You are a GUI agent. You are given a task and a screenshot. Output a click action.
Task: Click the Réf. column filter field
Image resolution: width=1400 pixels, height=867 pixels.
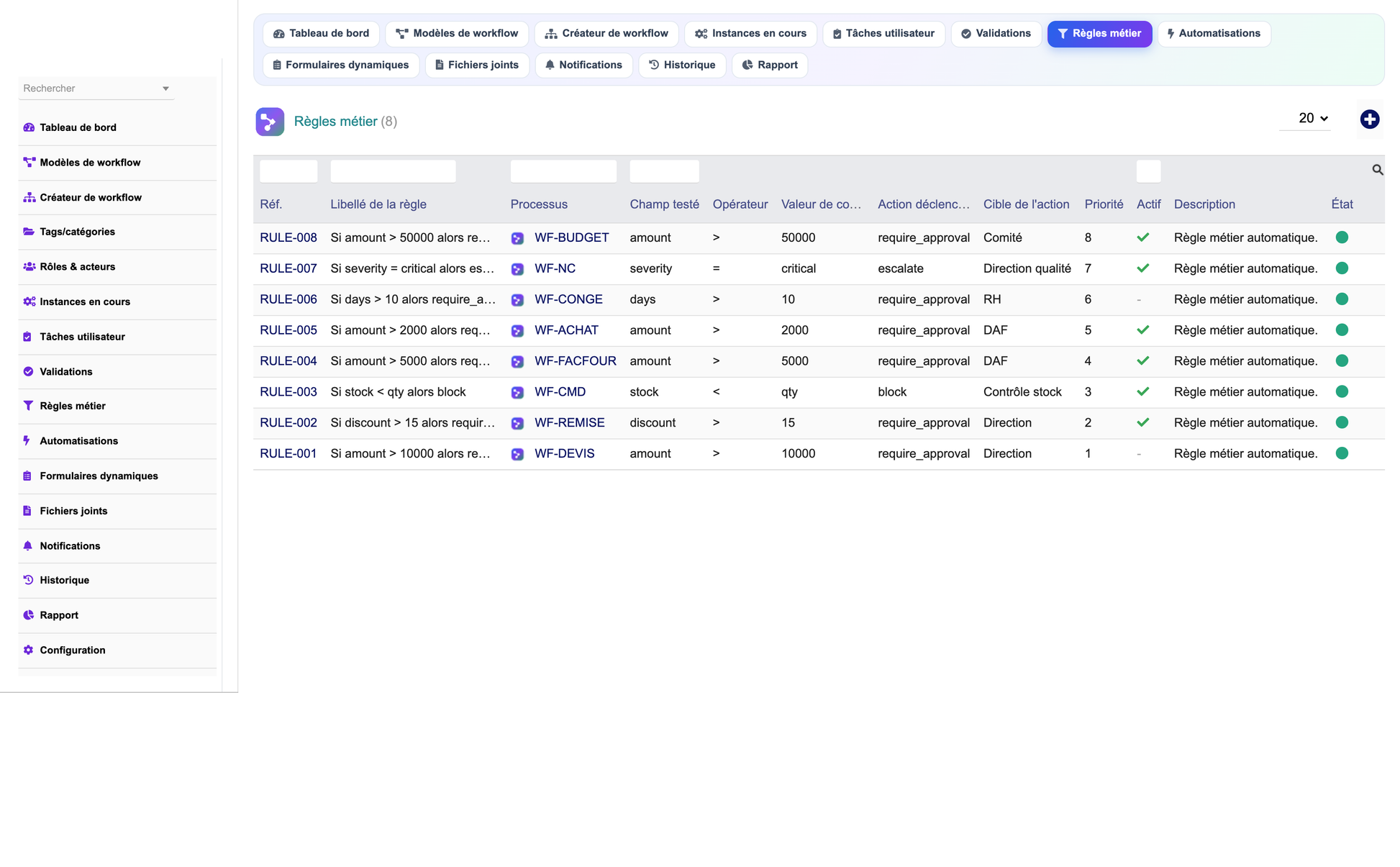(288, 171)
